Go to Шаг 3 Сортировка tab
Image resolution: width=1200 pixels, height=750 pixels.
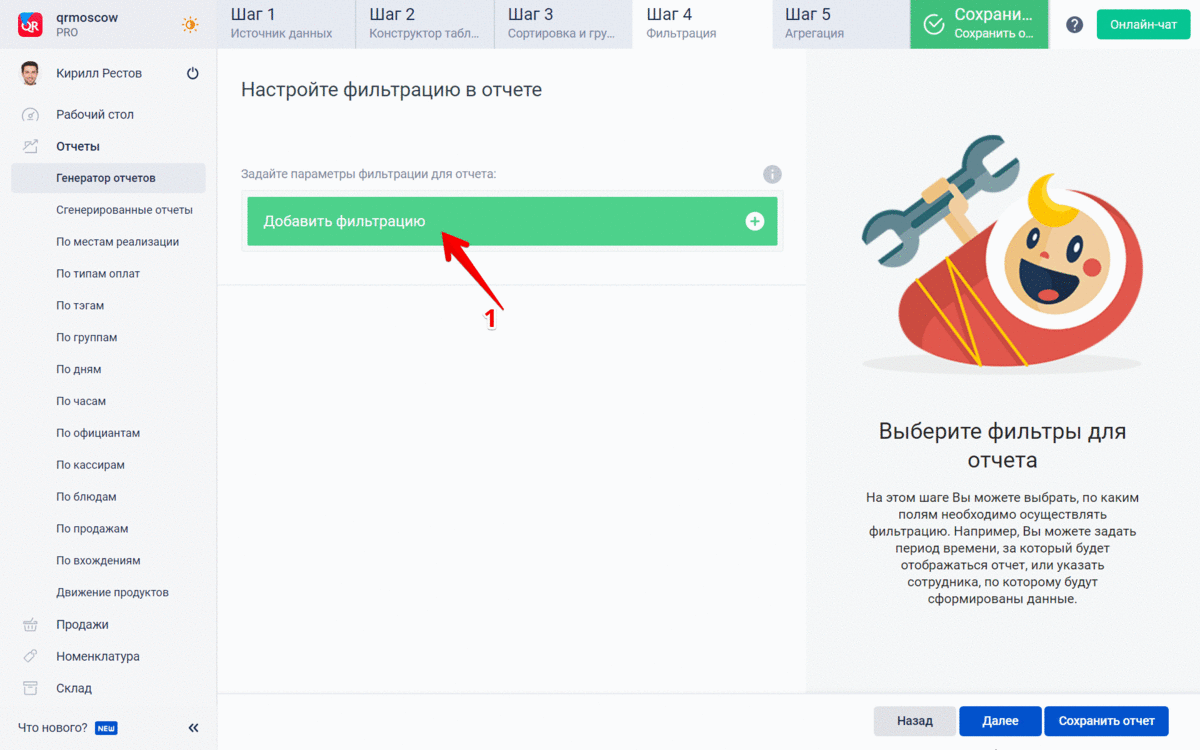[563, 24]
